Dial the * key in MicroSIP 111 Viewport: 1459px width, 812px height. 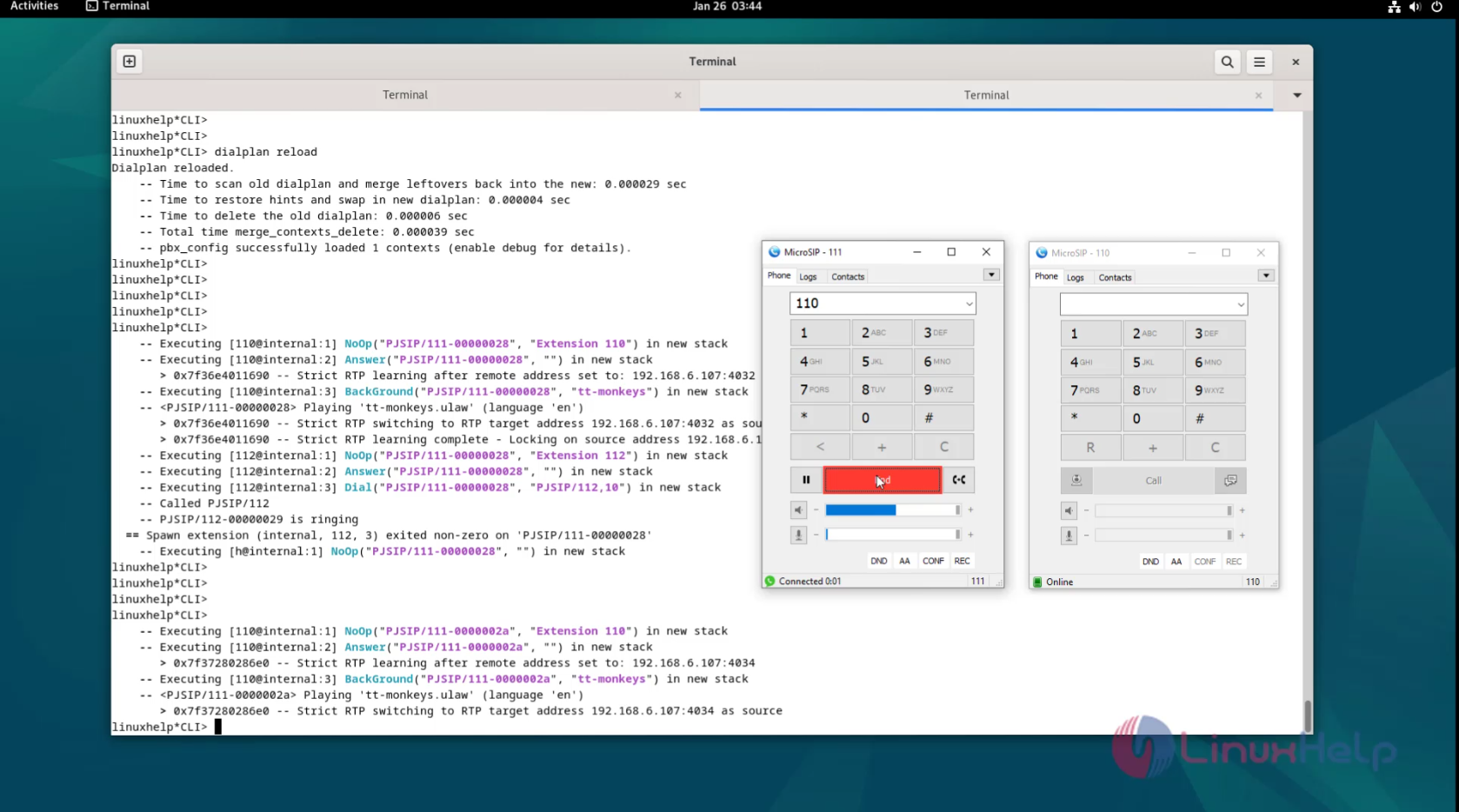(x=820, y=418)
